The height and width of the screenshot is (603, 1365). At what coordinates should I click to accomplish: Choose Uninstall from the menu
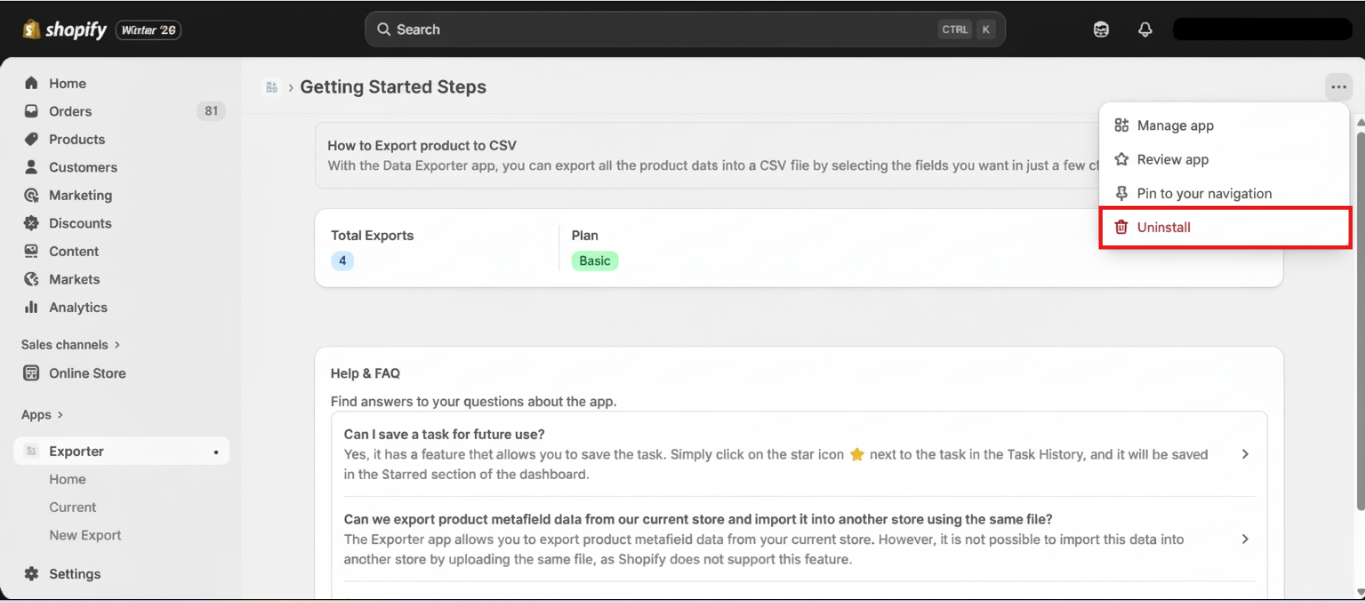point(1225,227)
